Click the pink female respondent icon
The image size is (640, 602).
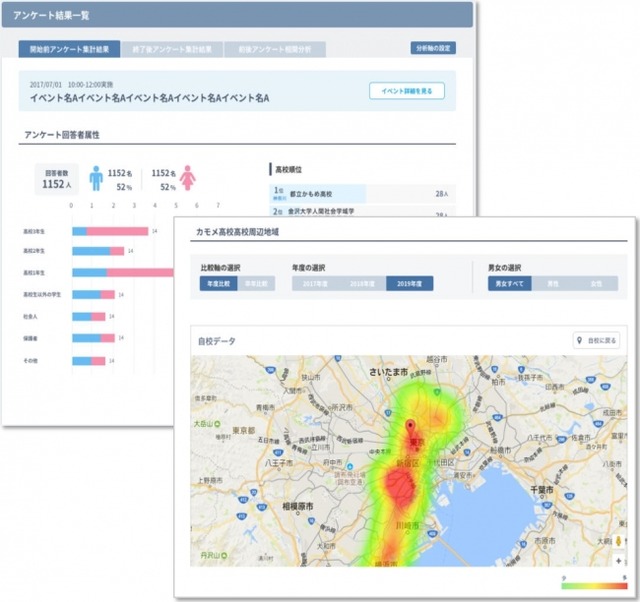(187, 178)
